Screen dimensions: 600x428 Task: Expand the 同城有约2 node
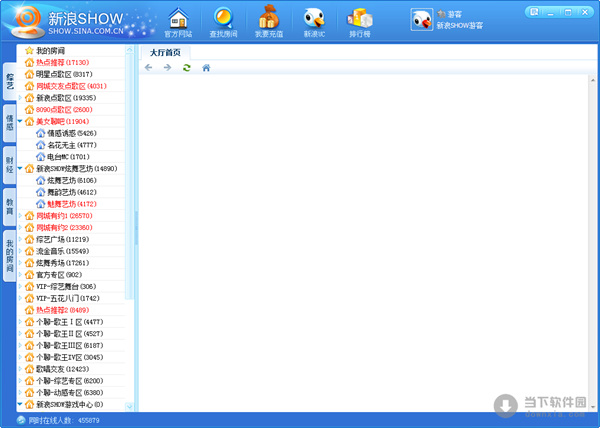(x=20, y=228)
